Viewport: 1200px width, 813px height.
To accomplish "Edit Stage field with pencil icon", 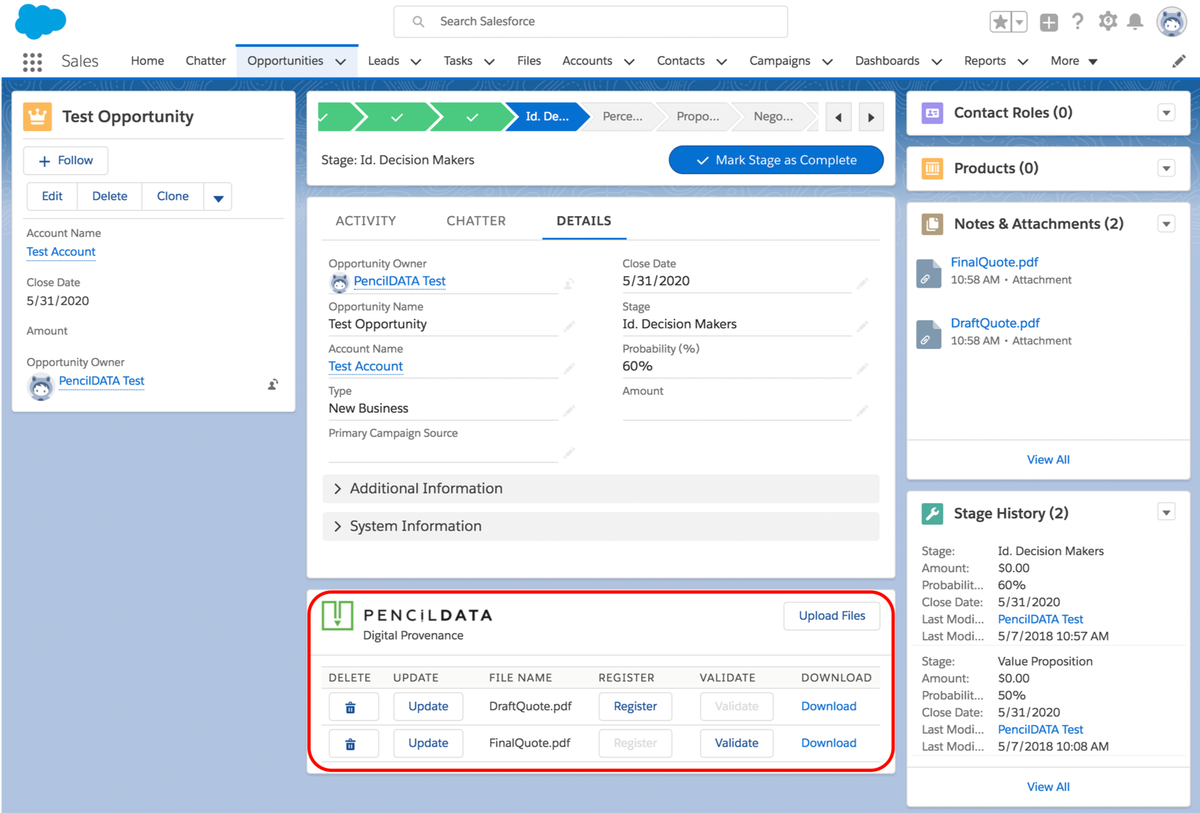I will point(862,327).
